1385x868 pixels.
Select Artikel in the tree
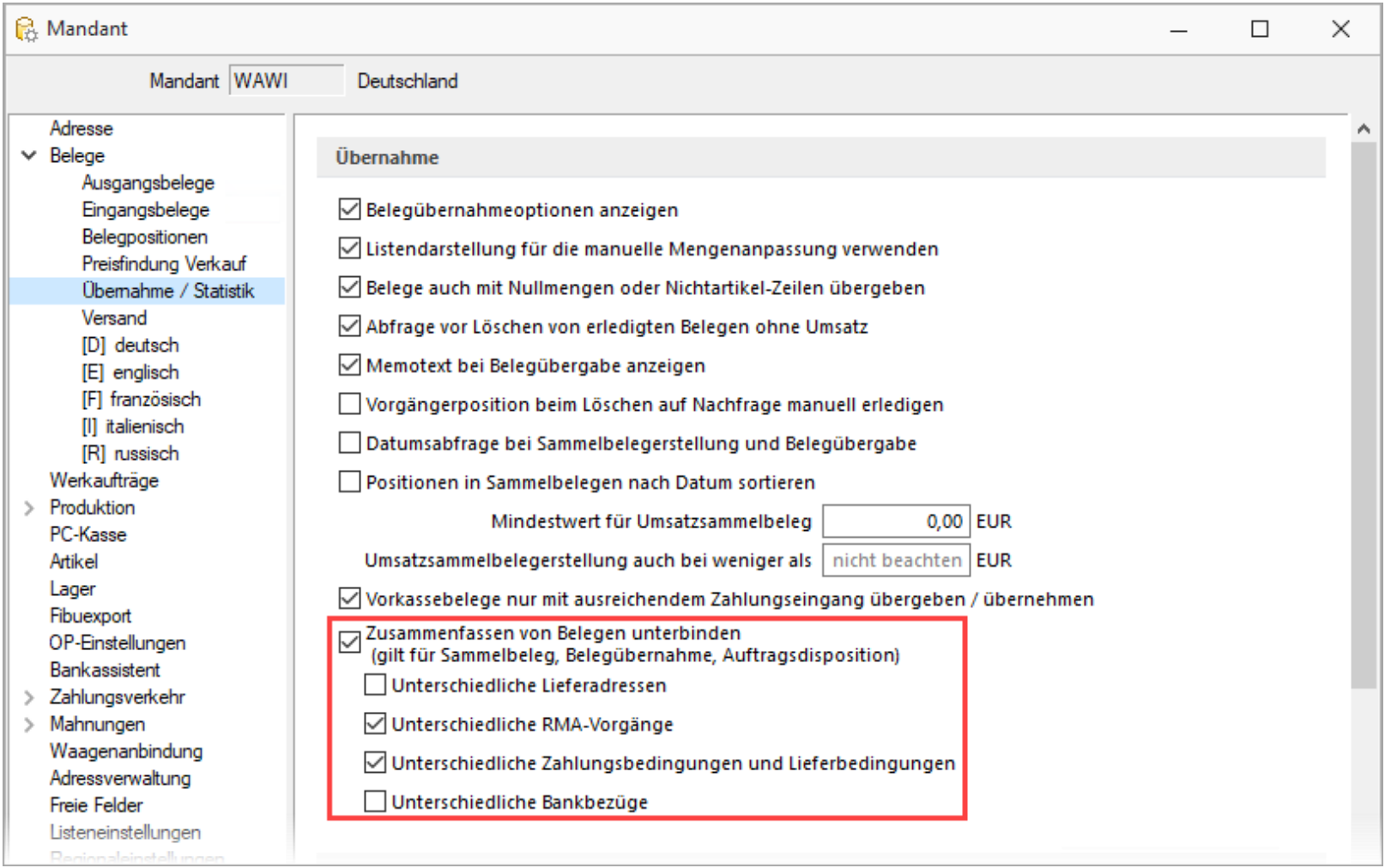tap(74, 562)
